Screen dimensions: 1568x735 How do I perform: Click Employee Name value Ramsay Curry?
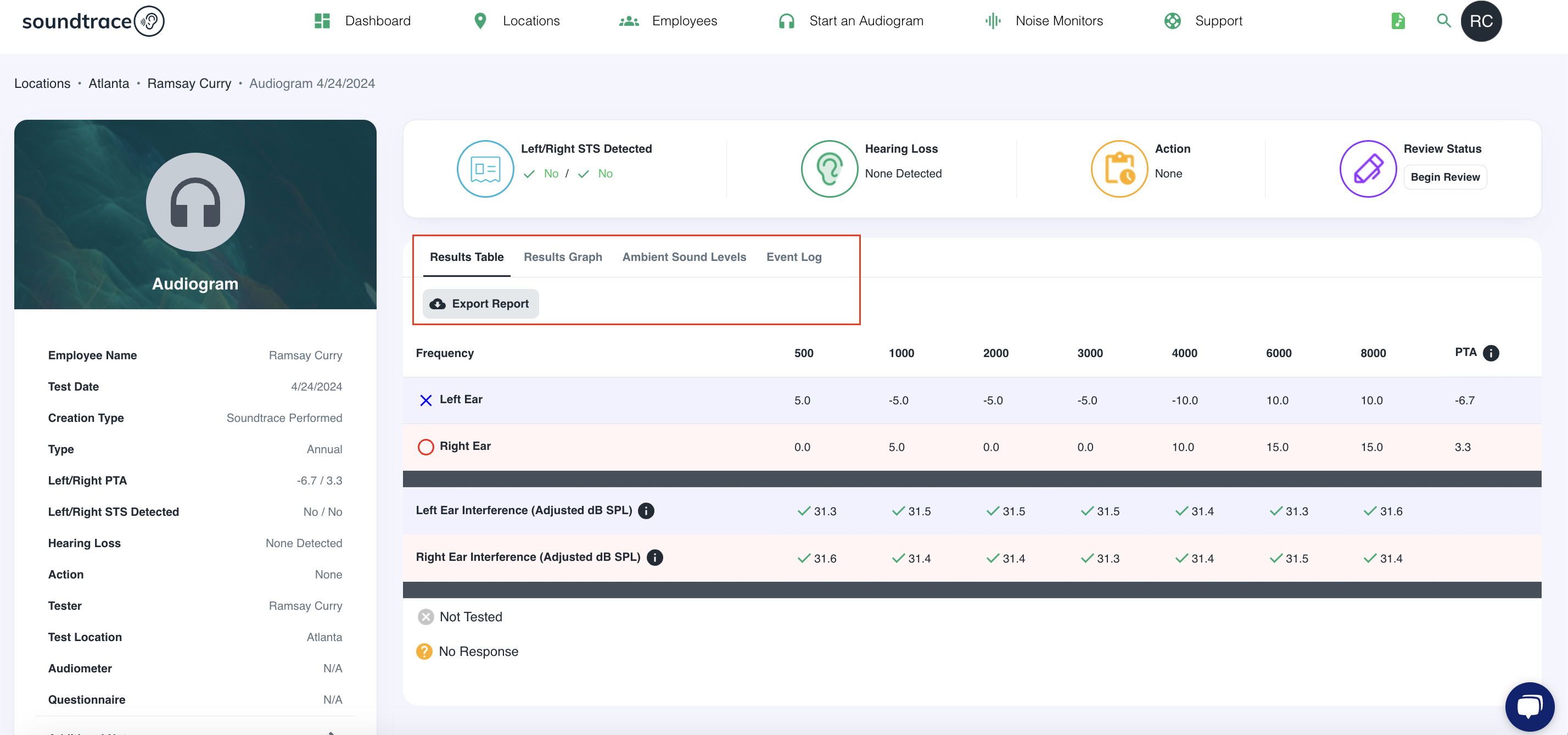point(306,355)
